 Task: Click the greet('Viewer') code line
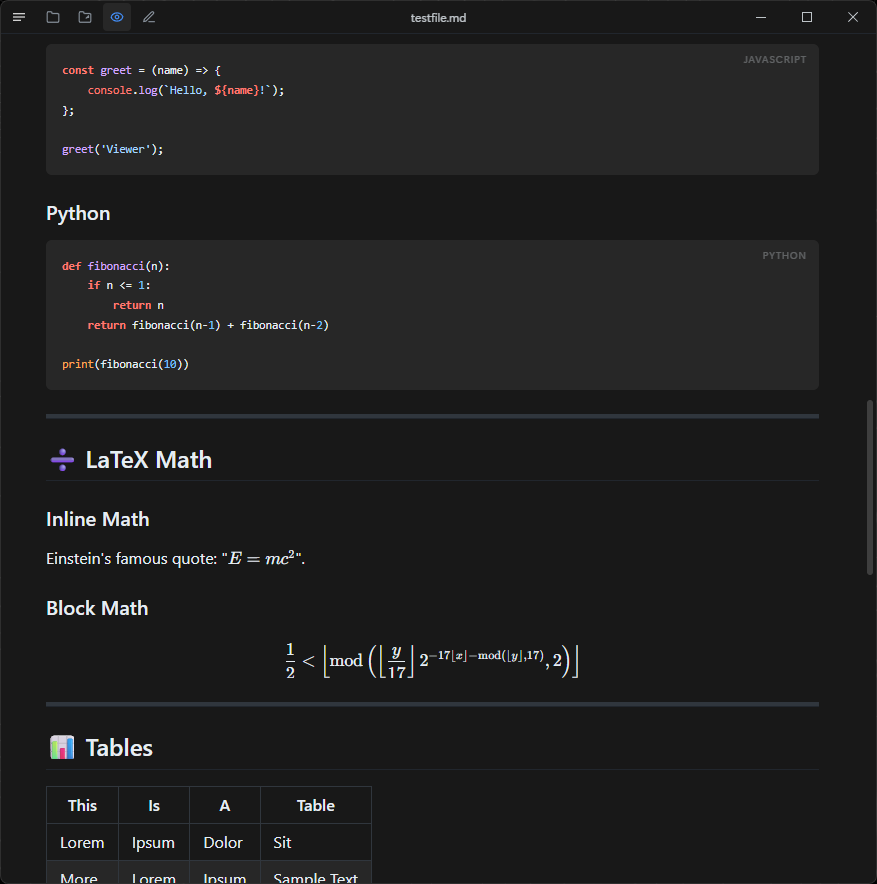point(113,148)
